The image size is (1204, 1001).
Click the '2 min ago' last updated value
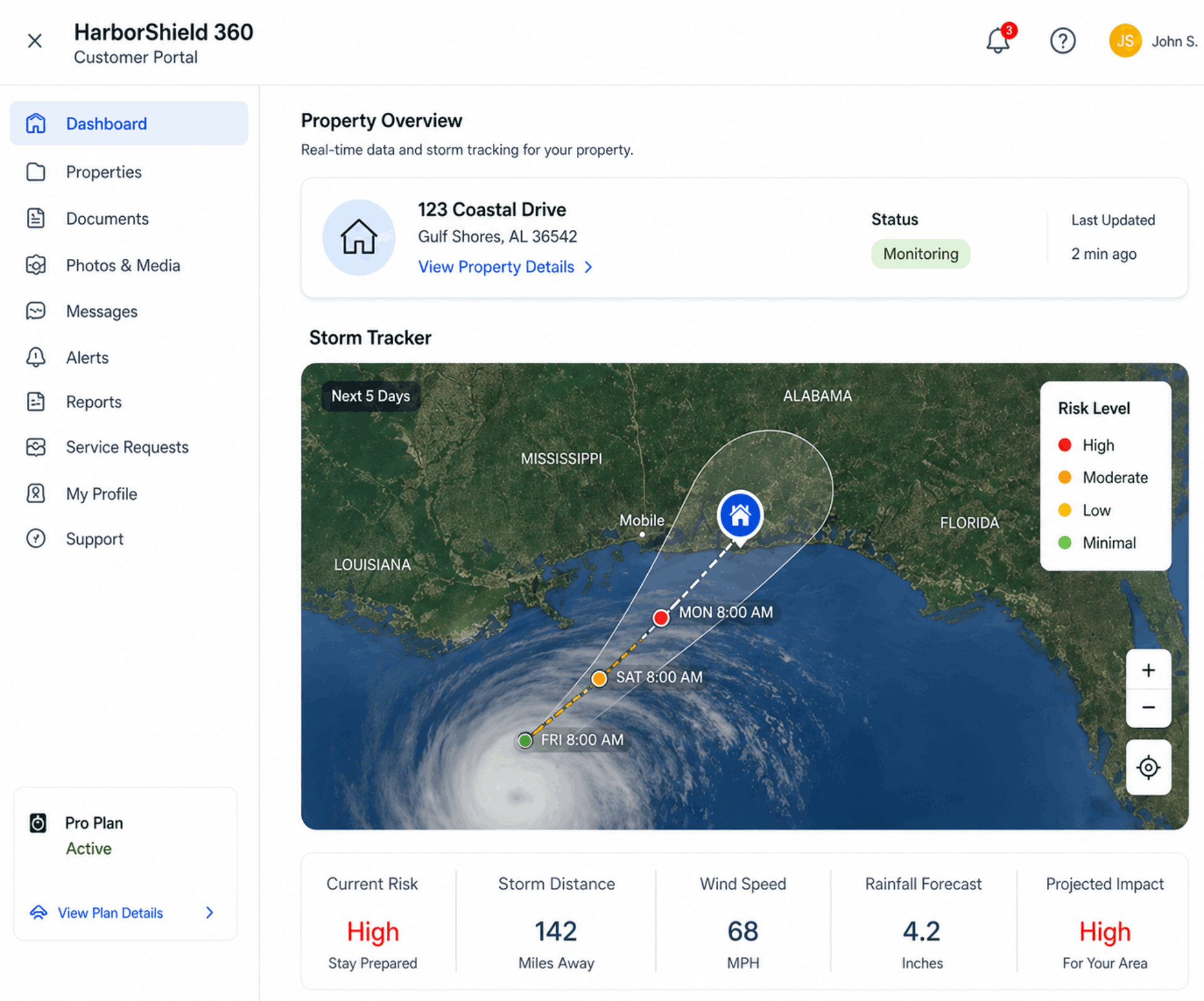click(x=1103, y=254)
